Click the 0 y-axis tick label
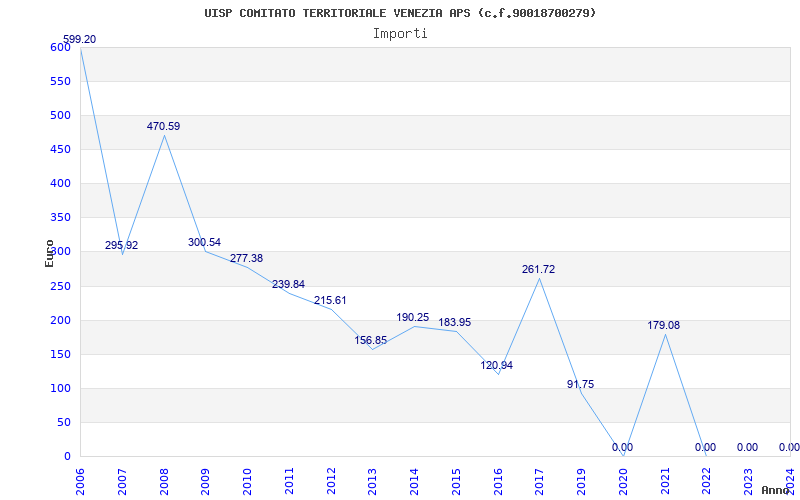Viewport: 800px width, 500px height. (x=67, y=457)
